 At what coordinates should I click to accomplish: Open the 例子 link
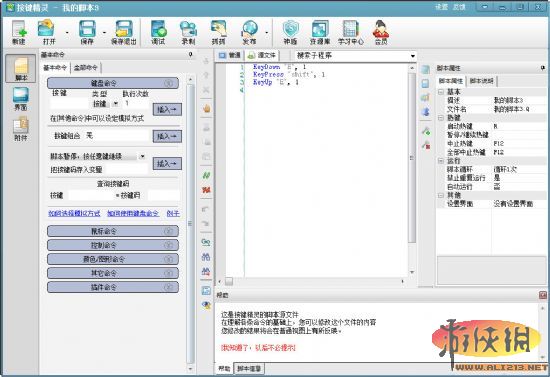point(173,213)
